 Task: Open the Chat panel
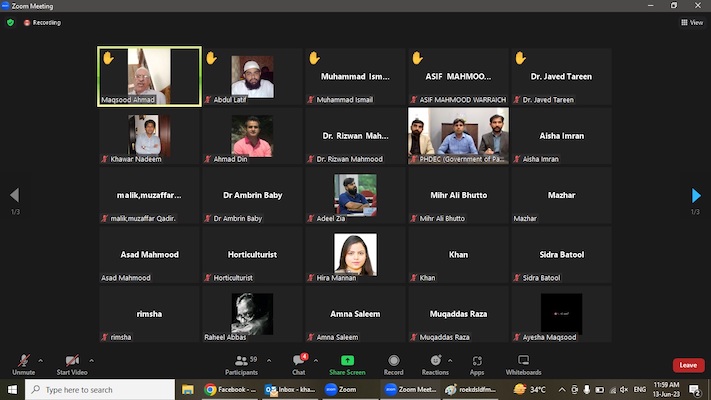coord(298,362)
